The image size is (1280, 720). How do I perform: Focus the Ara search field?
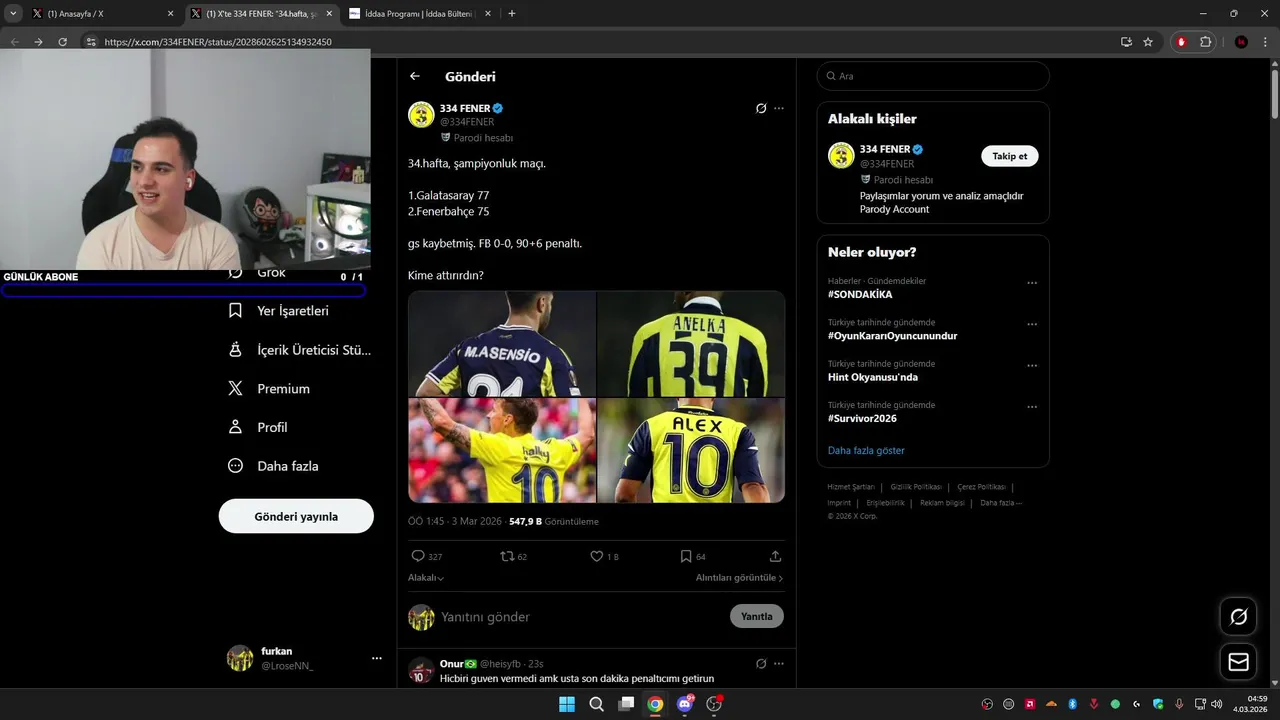point(933,76)
